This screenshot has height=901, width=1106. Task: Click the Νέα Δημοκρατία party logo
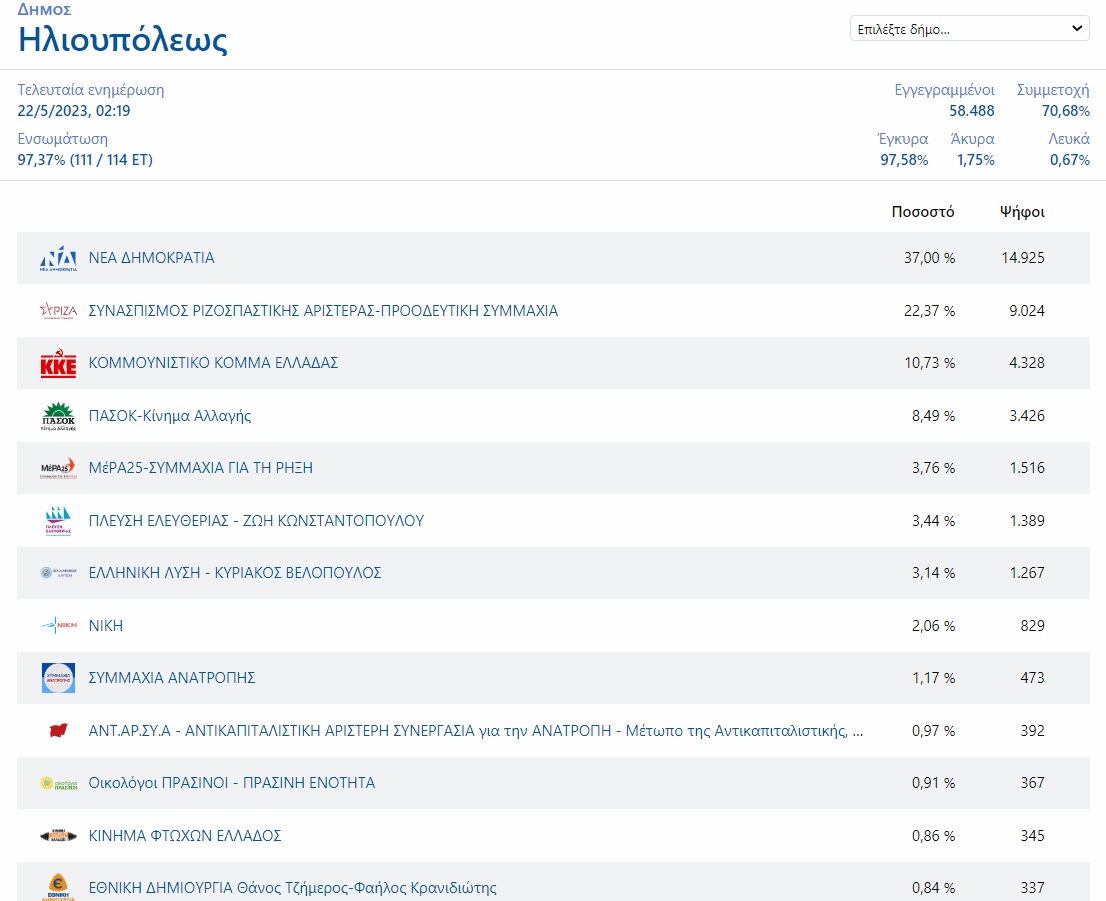tap(59, 258)
